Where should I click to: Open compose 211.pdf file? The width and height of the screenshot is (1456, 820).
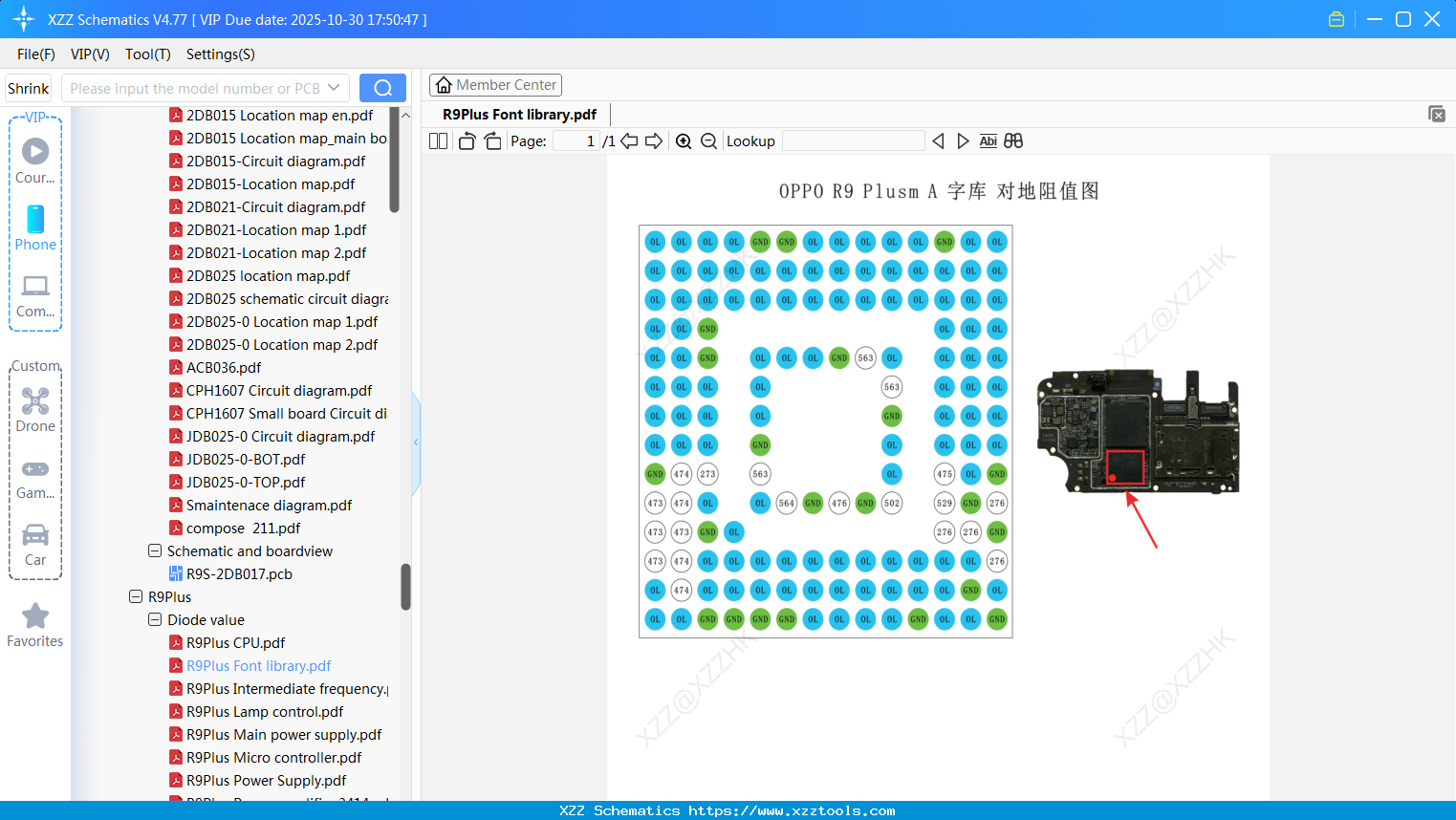coord(243,528)
